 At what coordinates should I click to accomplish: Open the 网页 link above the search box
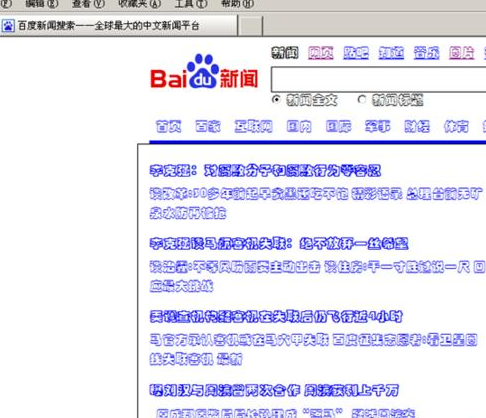321,53
